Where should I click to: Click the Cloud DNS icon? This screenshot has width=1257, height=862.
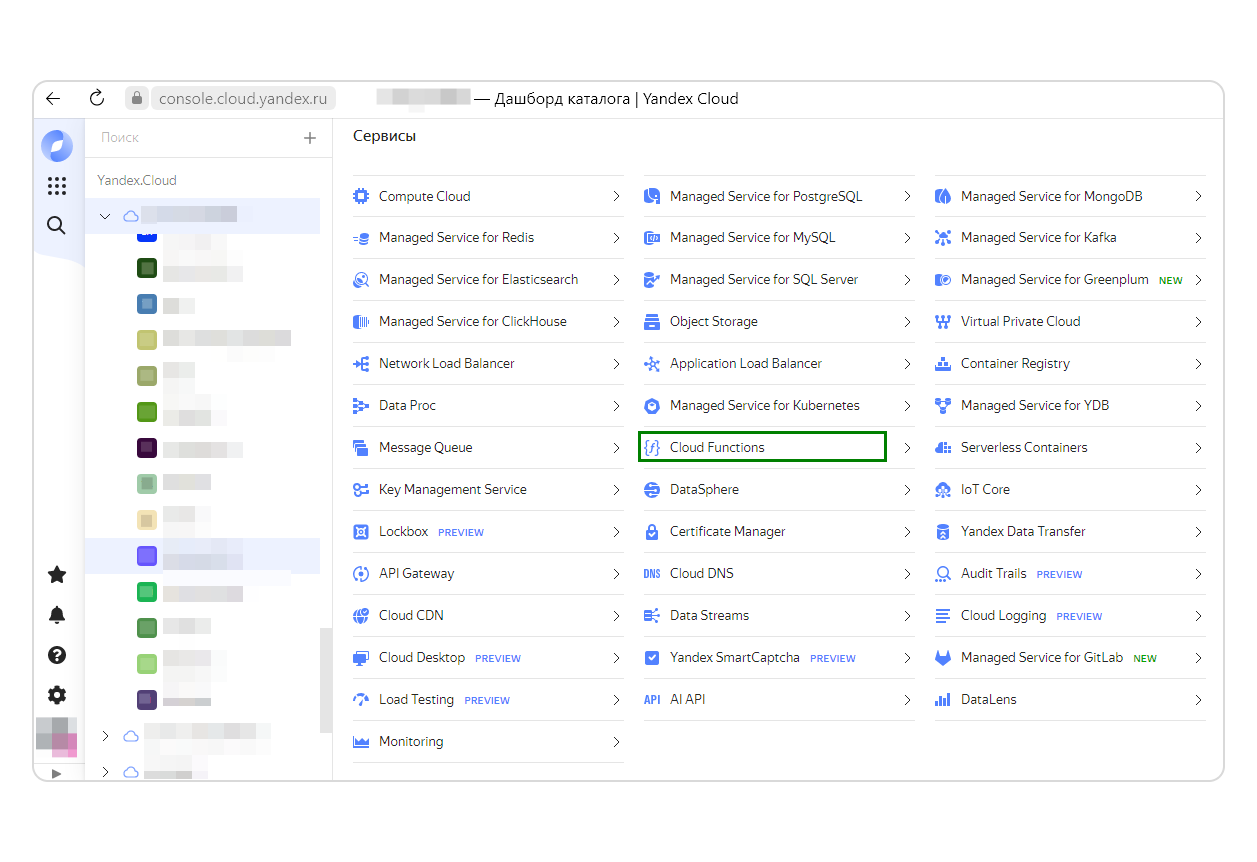click(652, 574)
